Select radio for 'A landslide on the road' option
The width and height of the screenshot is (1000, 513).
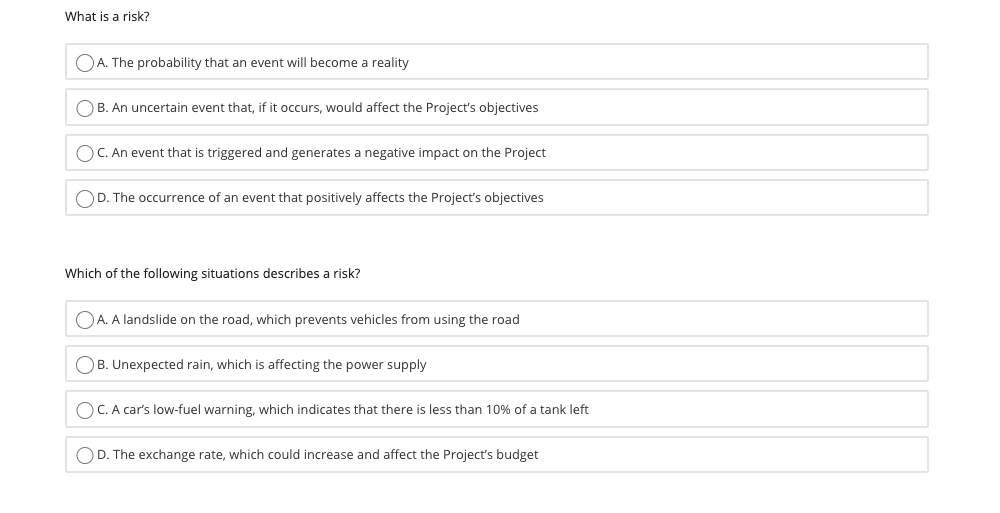[85, 320]
